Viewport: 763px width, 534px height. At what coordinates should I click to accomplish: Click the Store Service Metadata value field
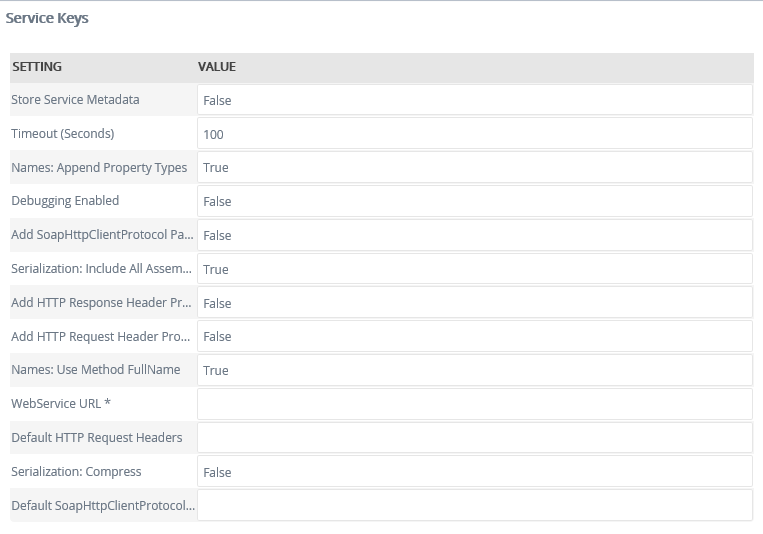474,100
